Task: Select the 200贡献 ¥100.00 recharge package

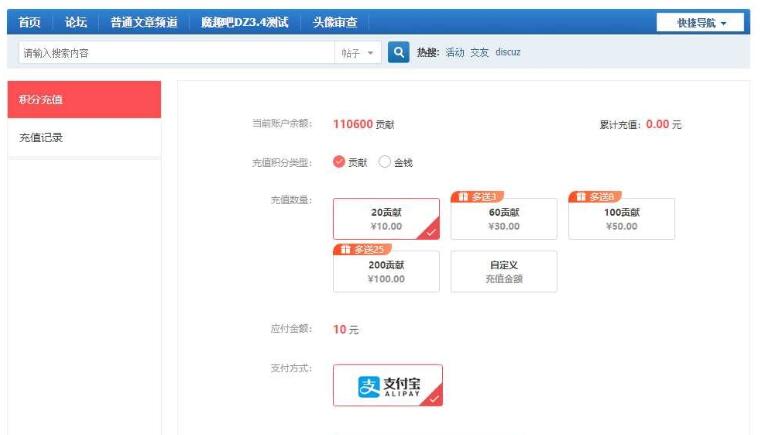Action: click(x=386, y=272)
